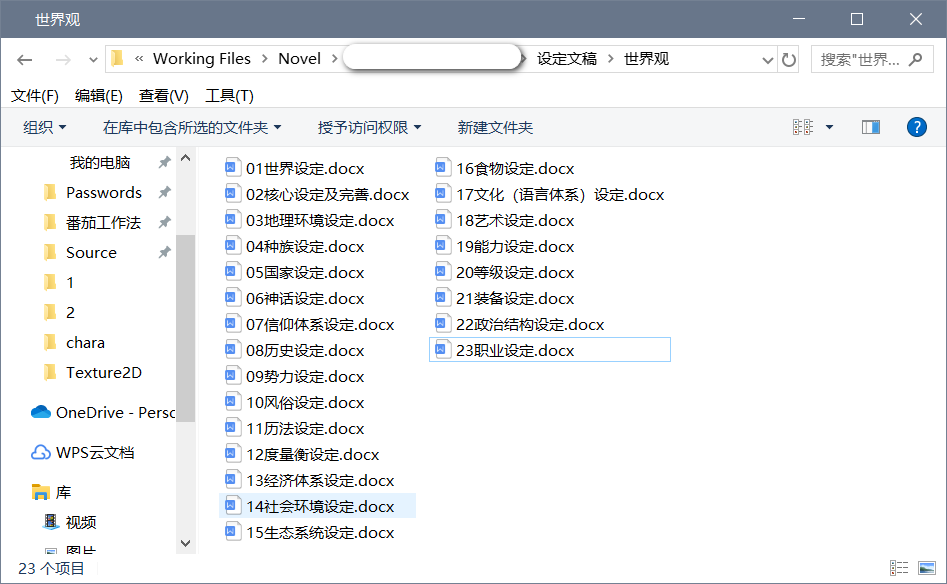Image resolution: width=947 pixels, height=584 pixels.
Task: Toggle the preview pane
Action: click(870, 127)
